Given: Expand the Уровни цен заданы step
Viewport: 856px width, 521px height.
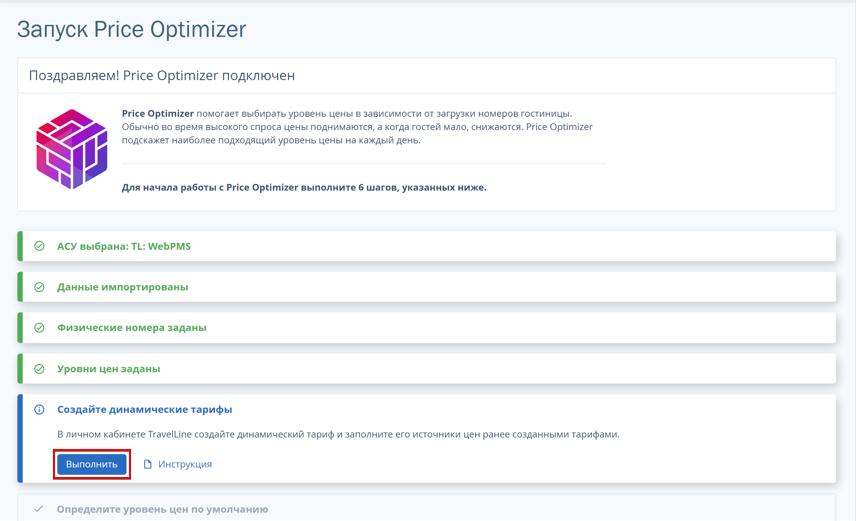Looking at the screenshot, I should click(x=427, y=369).
